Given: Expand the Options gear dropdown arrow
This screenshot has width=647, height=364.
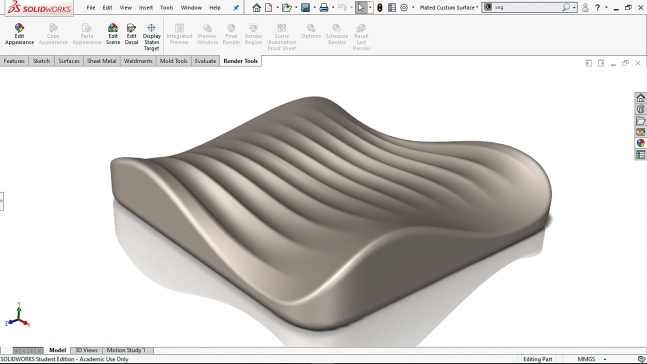Looking at the screenshot, I should 413,7.
